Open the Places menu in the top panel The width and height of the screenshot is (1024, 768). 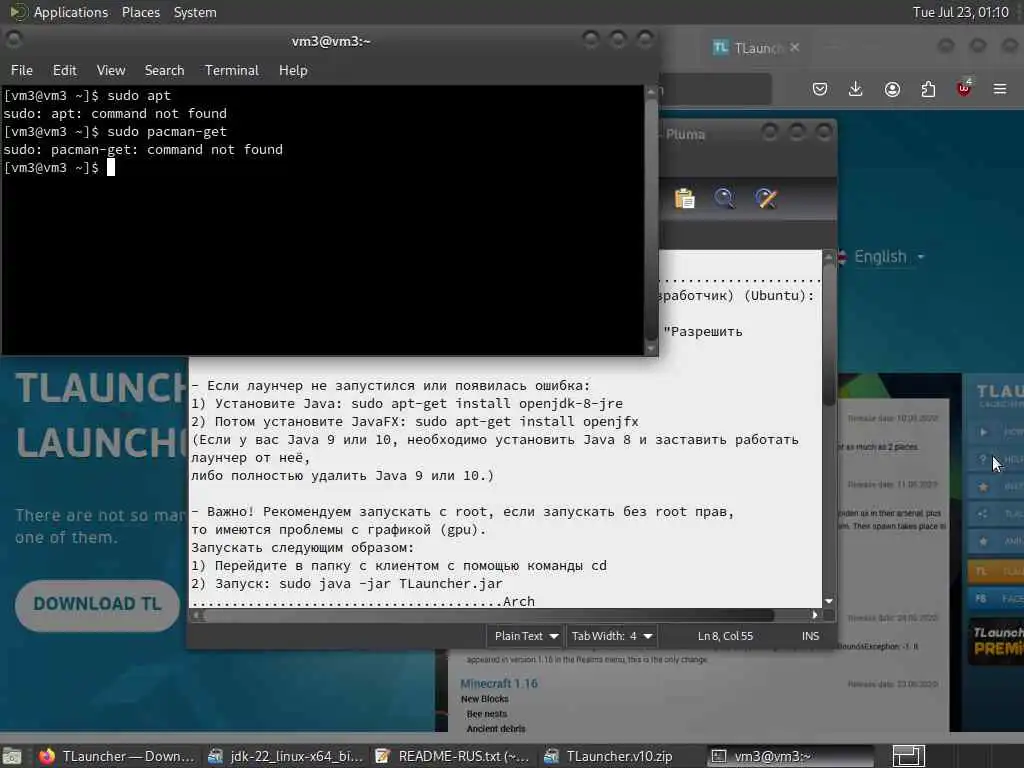tap(140, 12)
